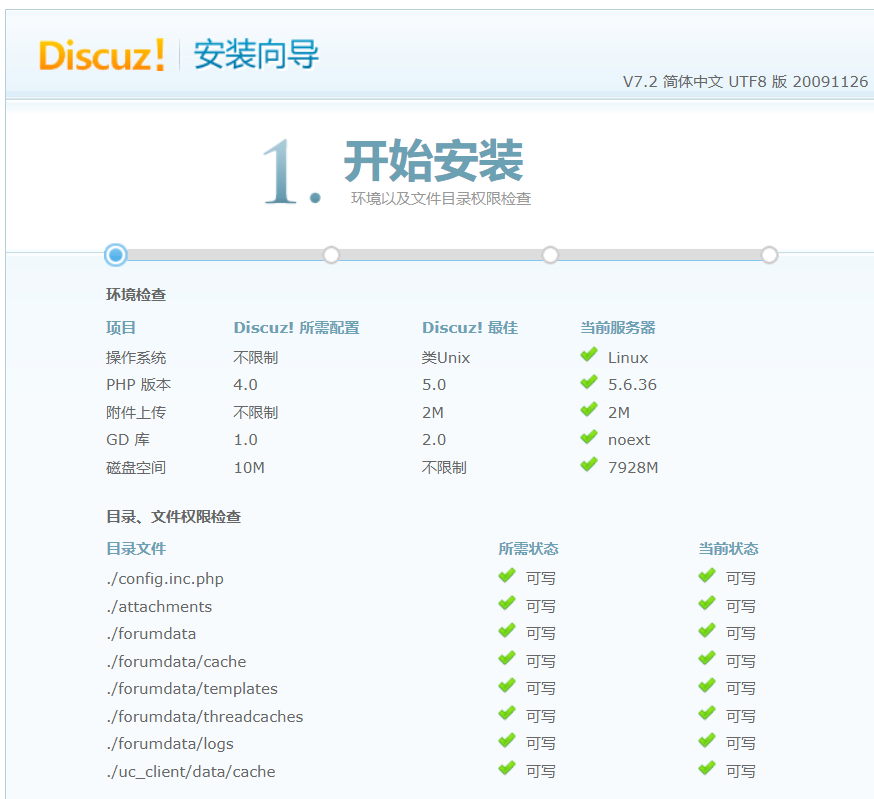
Task: Select the fourth step circle on progress bar
Action: [x=769, y=255]
